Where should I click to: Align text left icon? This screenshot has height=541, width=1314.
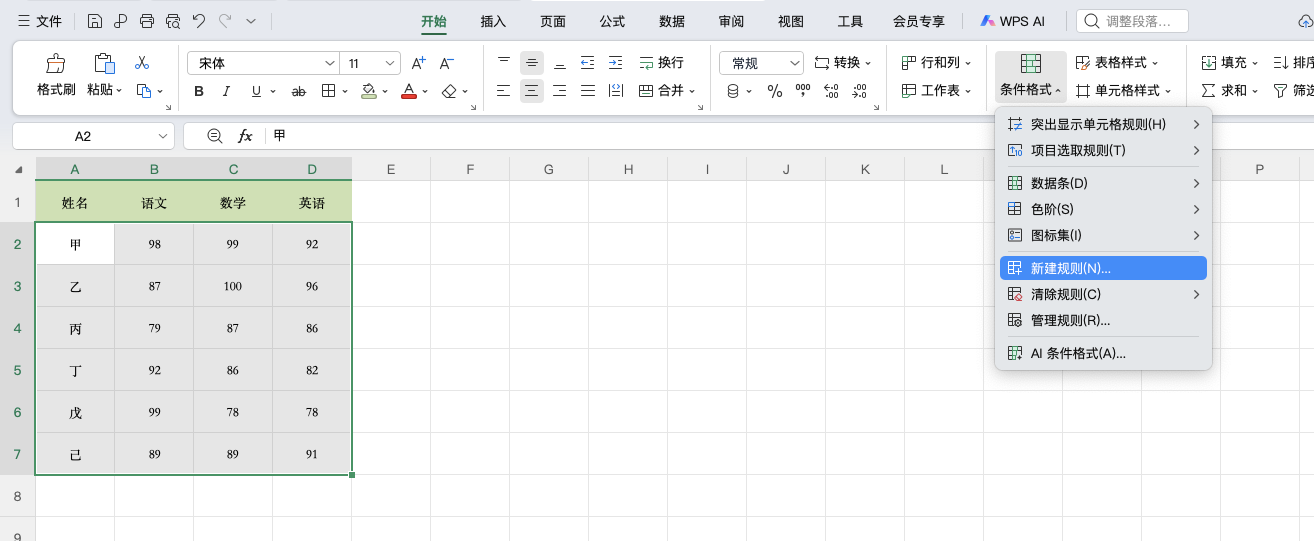tap(504, 91)
